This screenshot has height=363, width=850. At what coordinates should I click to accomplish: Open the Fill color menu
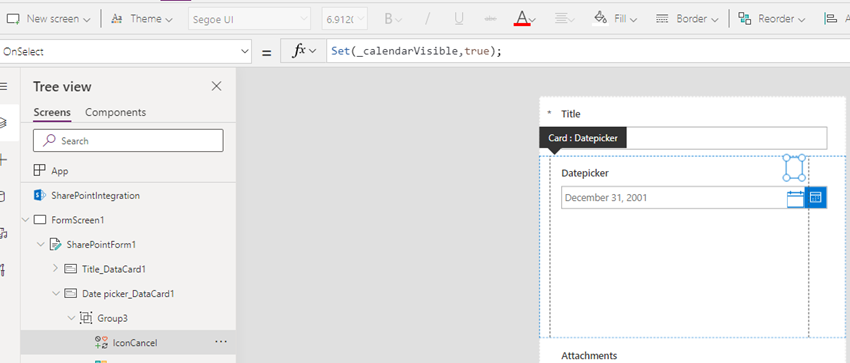pyautogui.click(x=615, y=19)
